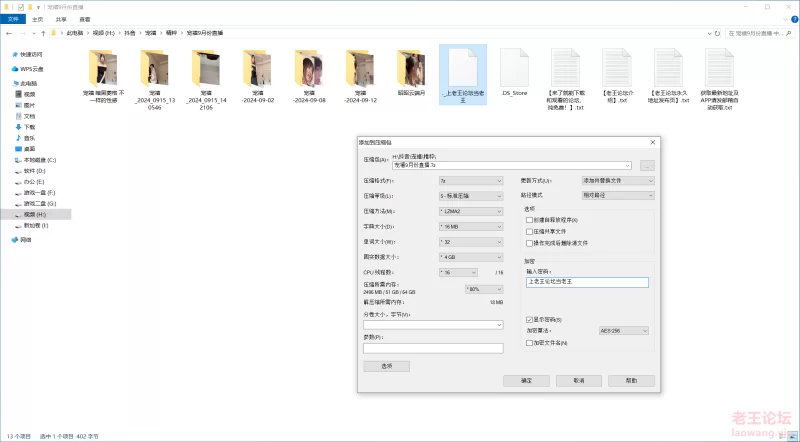This screenshot has height=442, width=800.
Task: Open compression level dropdown showing 标准压缩
Action: click(x=471, y=196)
